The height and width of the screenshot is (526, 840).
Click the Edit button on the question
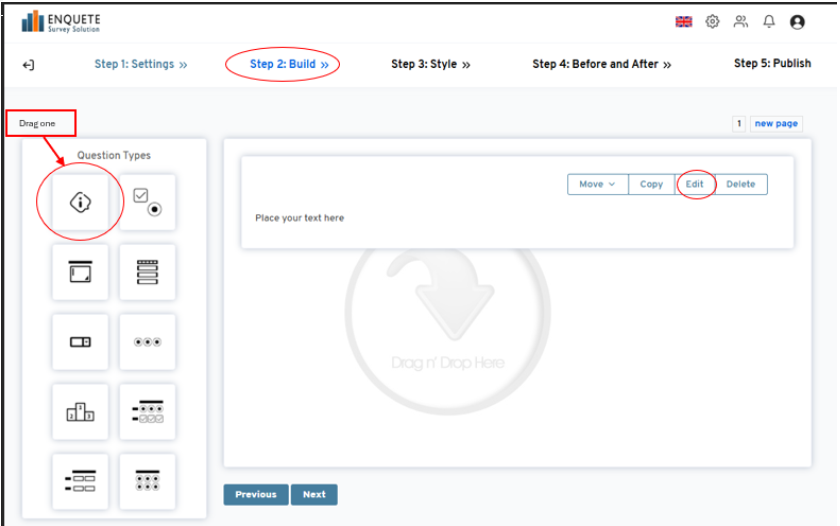click(695, 184)
